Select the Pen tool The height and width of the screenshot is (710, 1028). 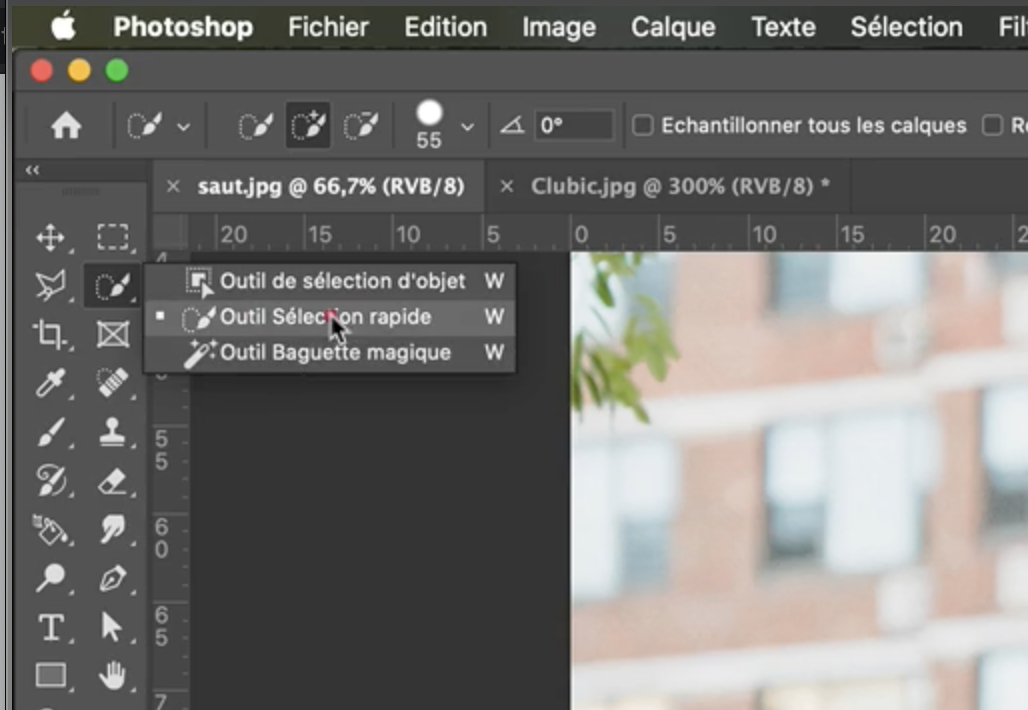coord(112,578)
